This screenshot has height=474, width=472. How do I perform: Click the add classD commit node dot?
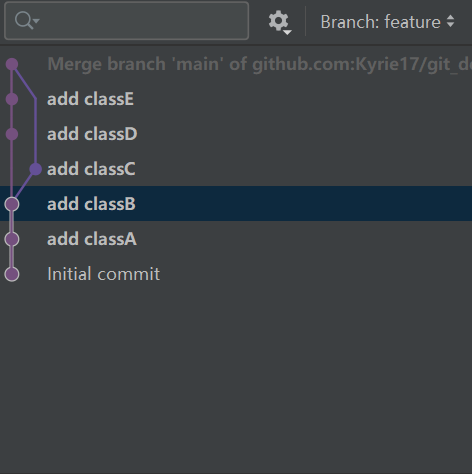point(12,134)
